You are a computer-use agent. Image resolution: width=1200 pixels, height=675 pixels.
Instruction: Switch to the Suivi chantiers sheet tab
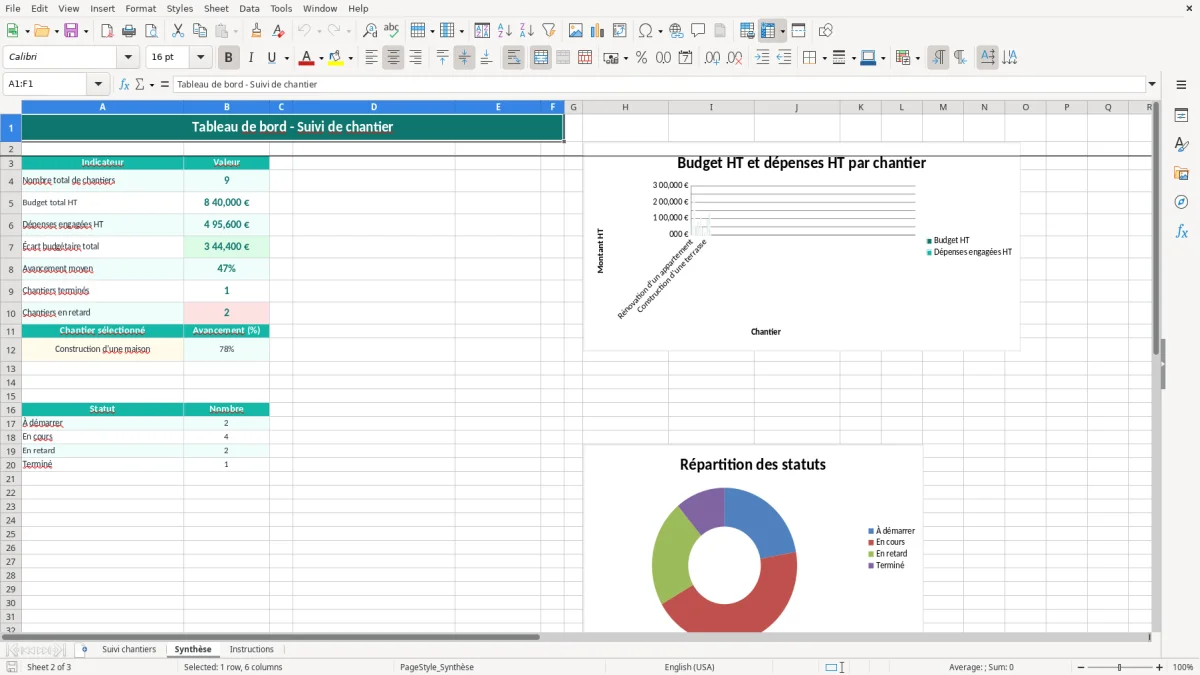(x=129, y=649)
